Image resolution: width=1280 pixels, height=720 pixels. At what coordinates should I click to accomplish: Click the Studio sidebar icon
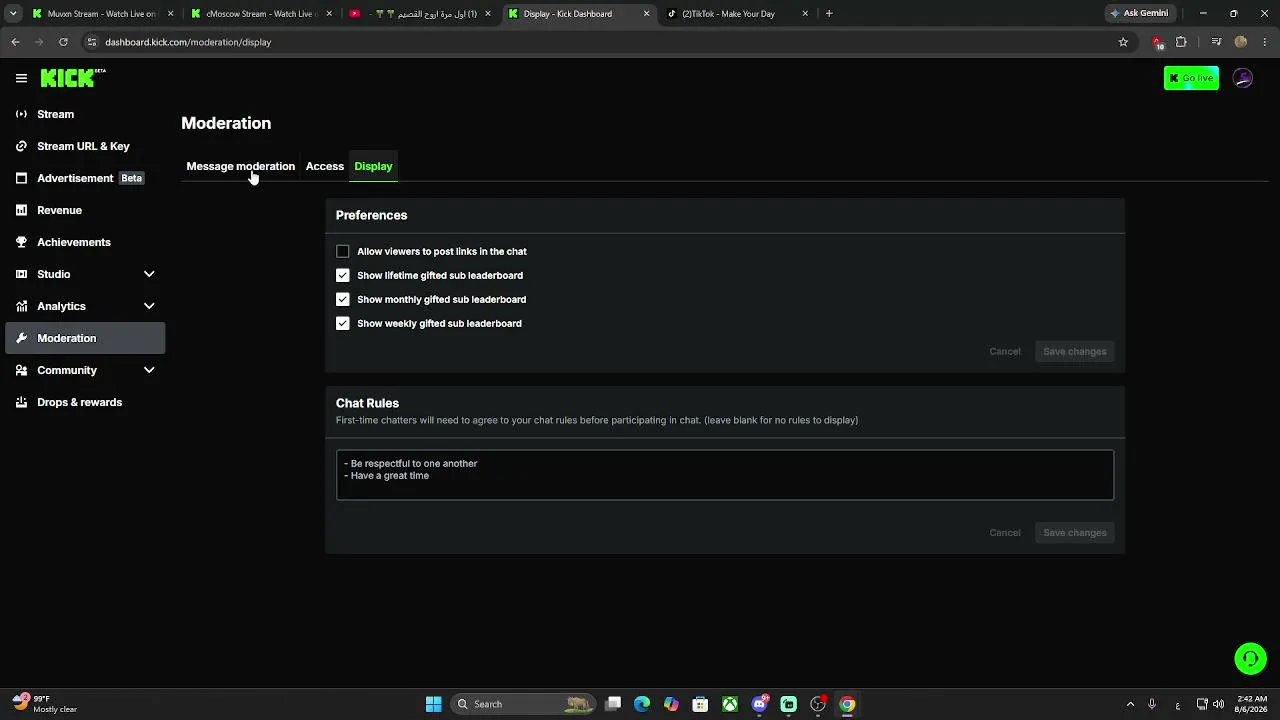(21, 274)
